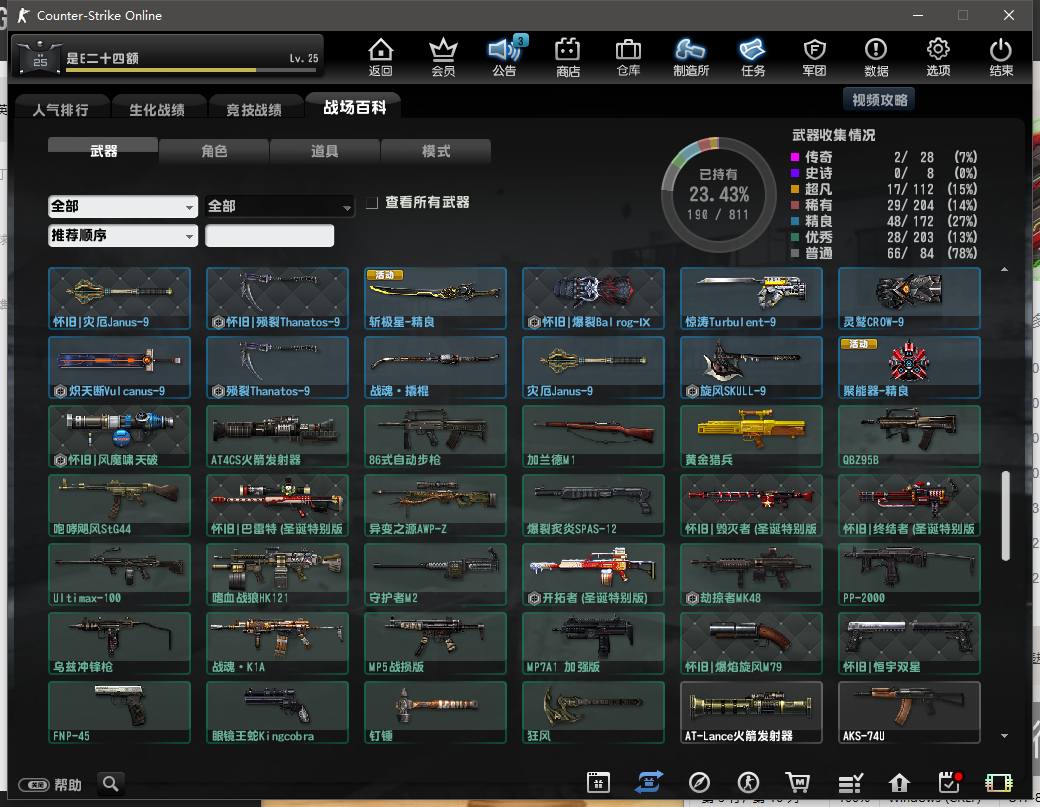
Task: Select the 角色 sub-tab
Action: tap(214, 151)
